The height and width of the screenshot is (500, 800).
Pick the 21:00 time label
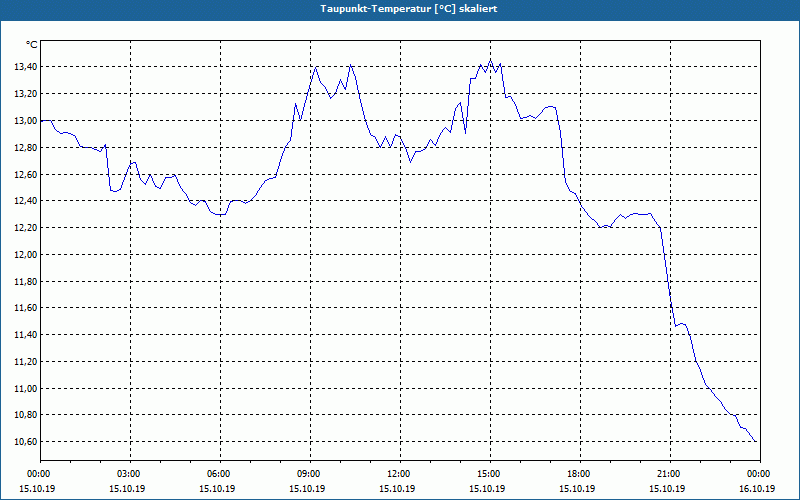[670, 474]
